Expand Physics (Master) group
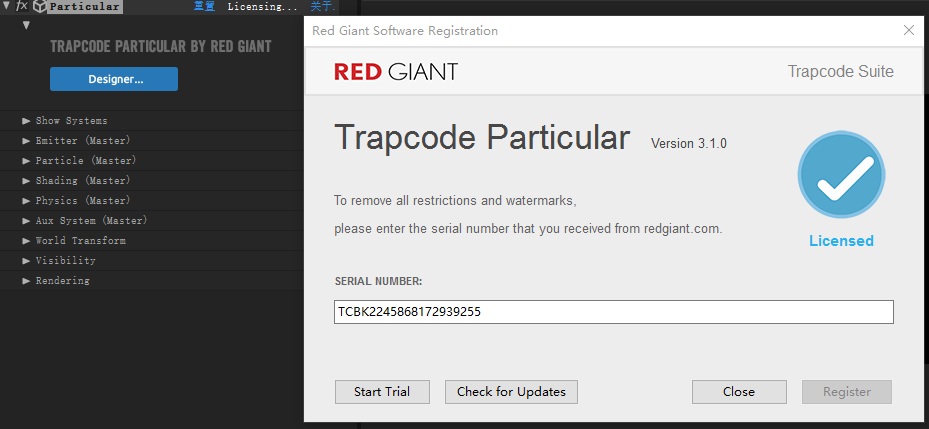Viewport: 929px width, 429px height. [26, 201]
